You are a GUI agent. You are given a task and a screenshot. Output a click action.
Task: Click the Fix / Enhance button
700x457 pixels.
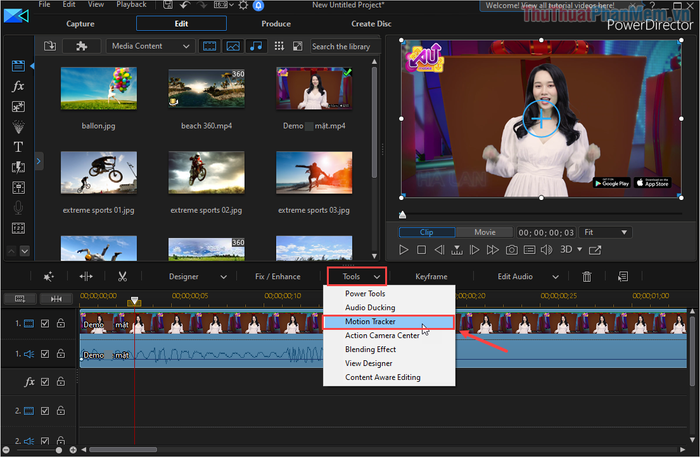(278, 277)
